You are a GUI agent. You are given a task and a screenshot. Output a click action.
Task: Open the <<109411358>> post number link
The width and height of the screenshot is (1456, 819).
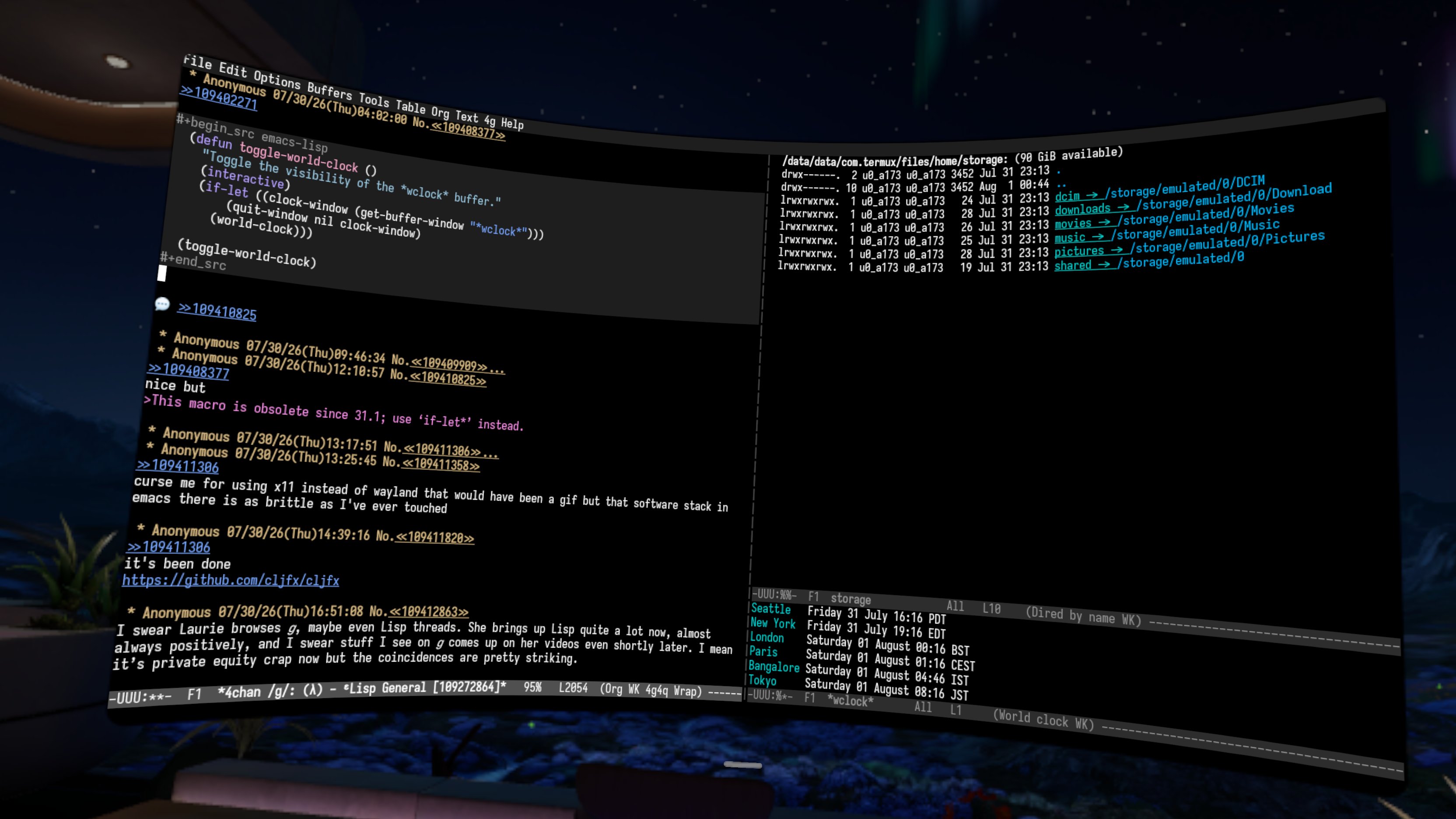click(x=440, y=465)
